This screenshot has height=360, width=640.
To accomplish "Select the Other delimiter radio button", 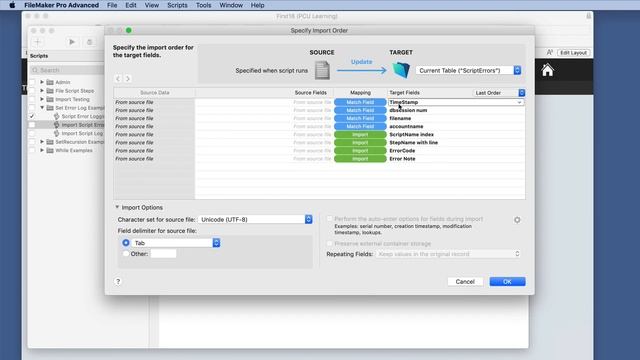I will coord(126,254).
